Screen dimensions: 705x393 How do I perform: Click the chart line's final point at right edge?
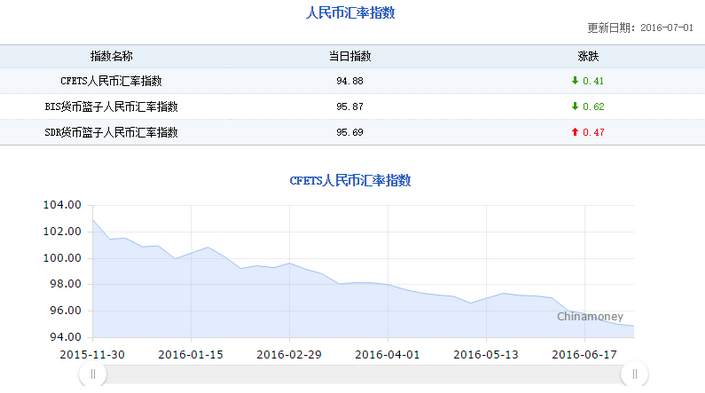pos(634,326)
